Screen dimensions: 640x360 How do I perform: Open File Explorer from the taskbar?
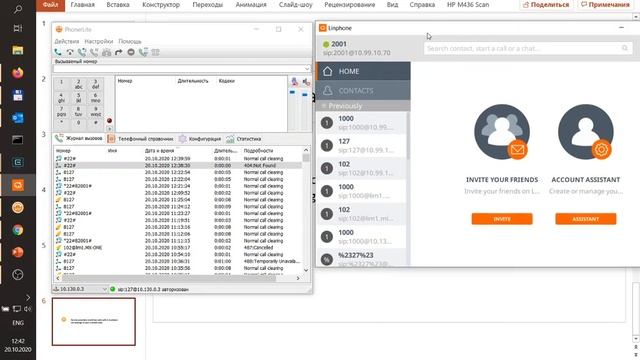click(x=18, y=50)
